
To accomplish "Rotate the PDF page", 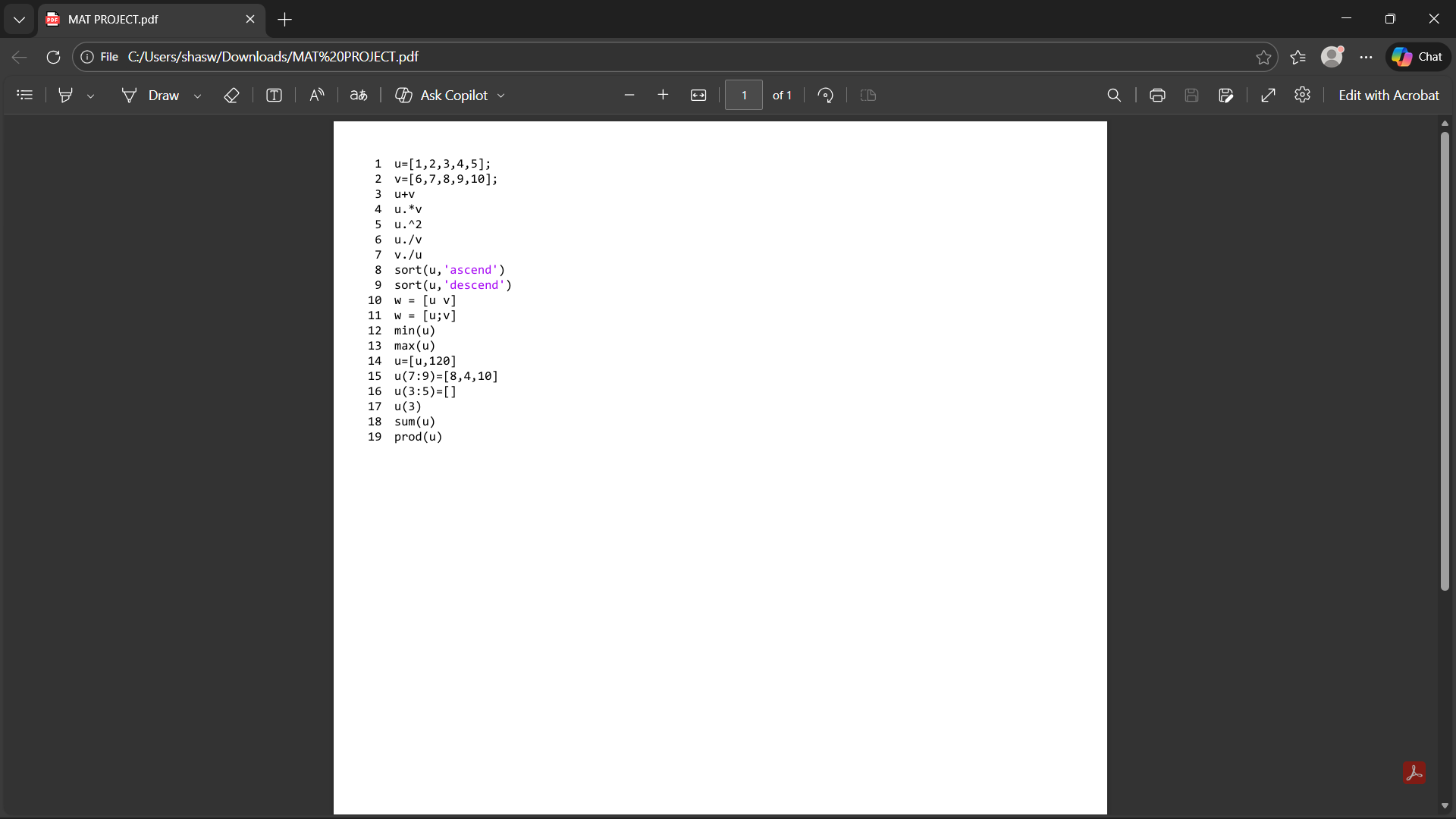I will (x=826, y=95).
